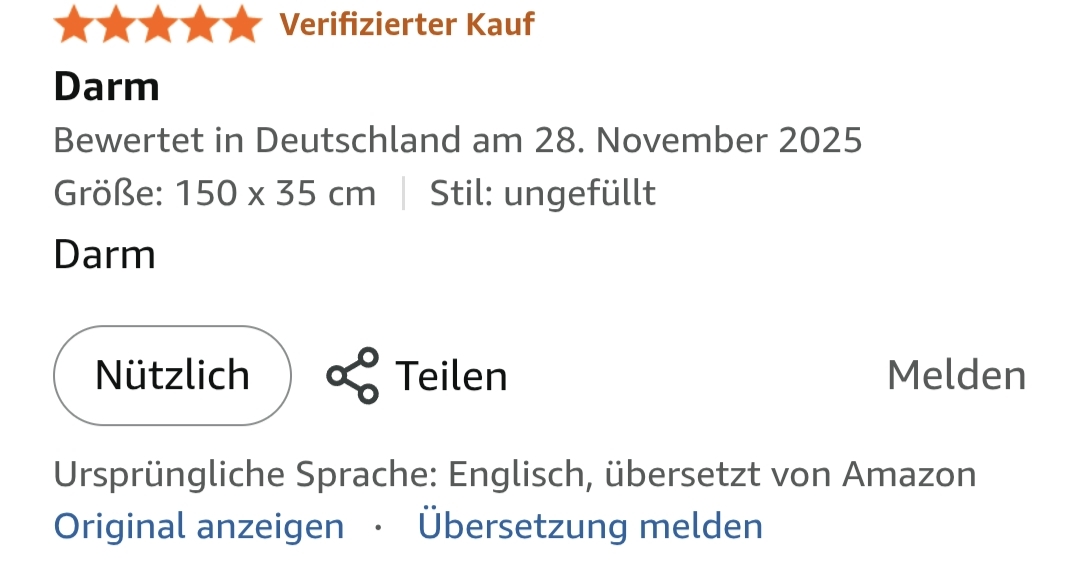The width and height of the screenshot is (1080, 572).
Task: Click the Stil: ungefüllt text
Action: 542,193
